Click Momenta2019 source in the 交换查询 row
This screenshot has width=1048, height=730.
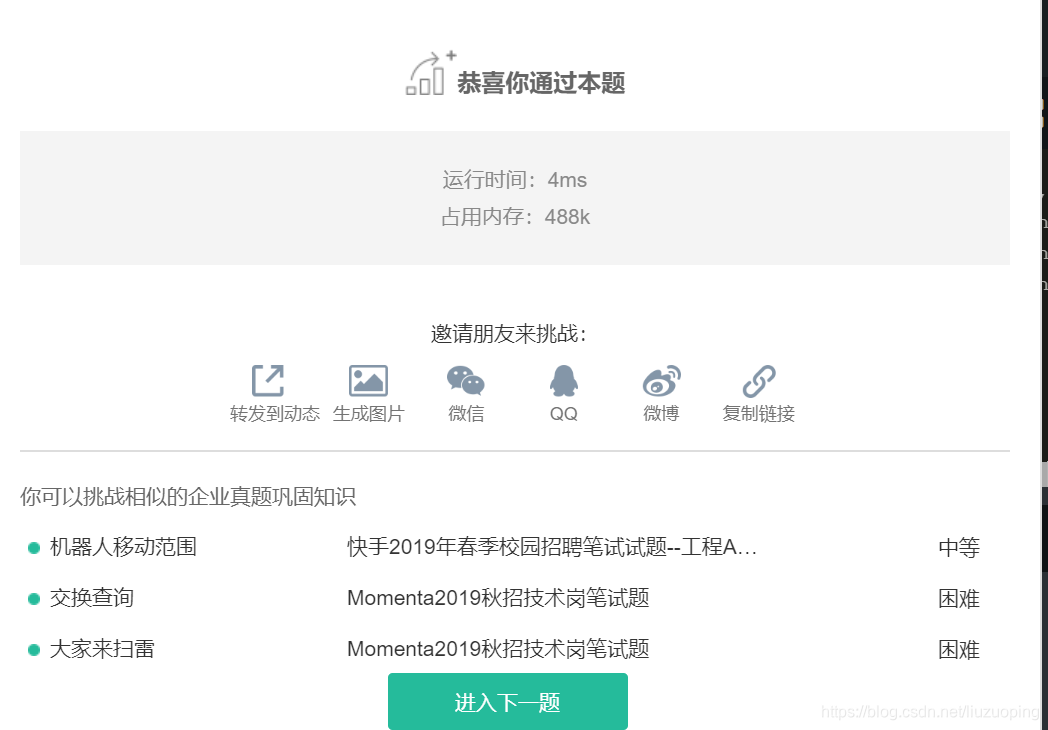pyautogui.click(x=498, y=598)
